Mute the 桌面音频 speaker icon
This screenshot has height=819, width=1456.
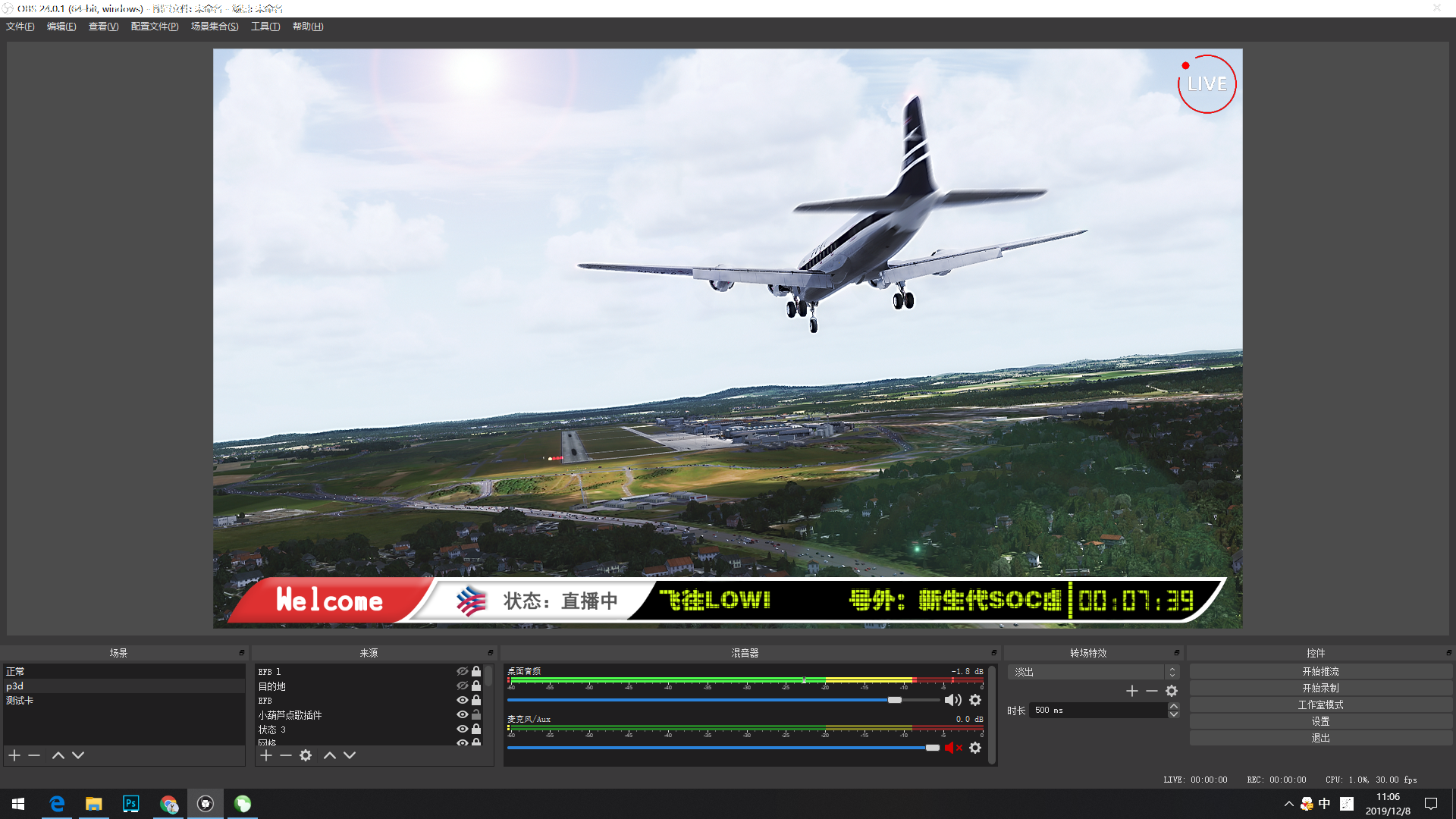pos(952,700)
